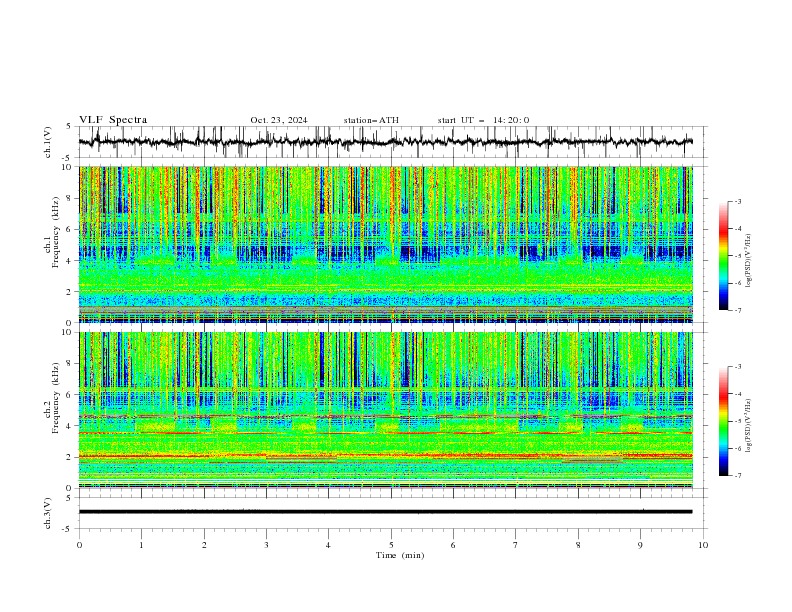This screenshot has height=612, width=792.
Task: Click the '-5' tick on ch.3(V) axis
Action: pos(68,529)
